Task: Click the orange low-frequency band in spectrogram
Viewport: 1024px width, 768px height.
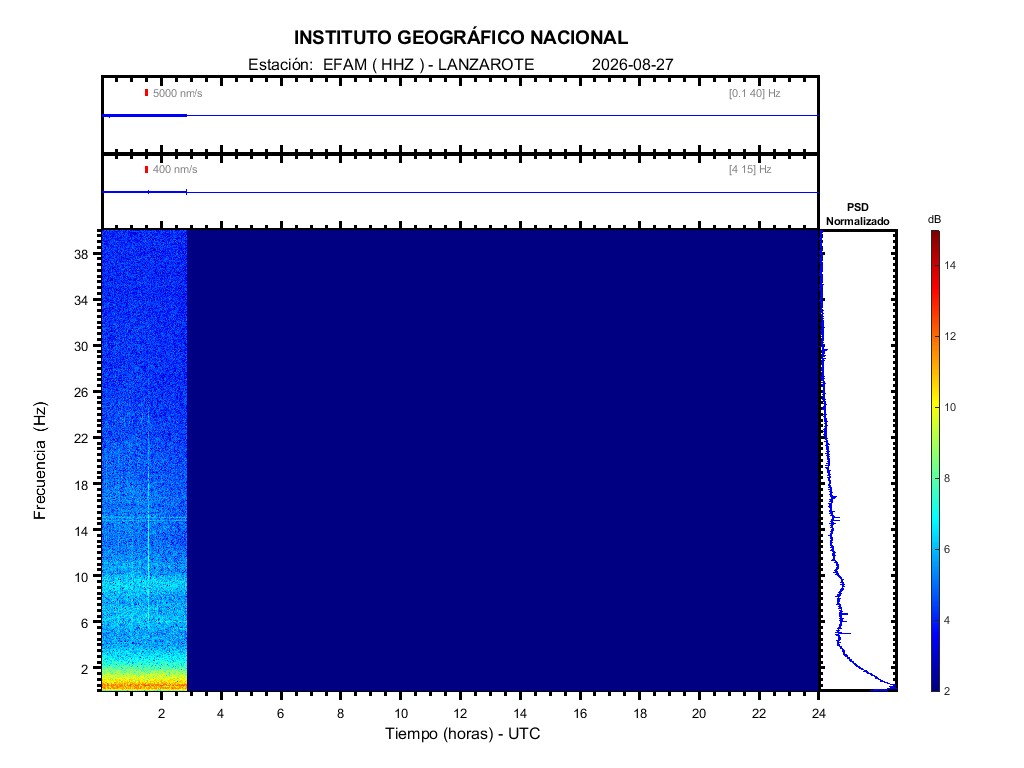Action: pyautogui.click(x=144, y=684)
